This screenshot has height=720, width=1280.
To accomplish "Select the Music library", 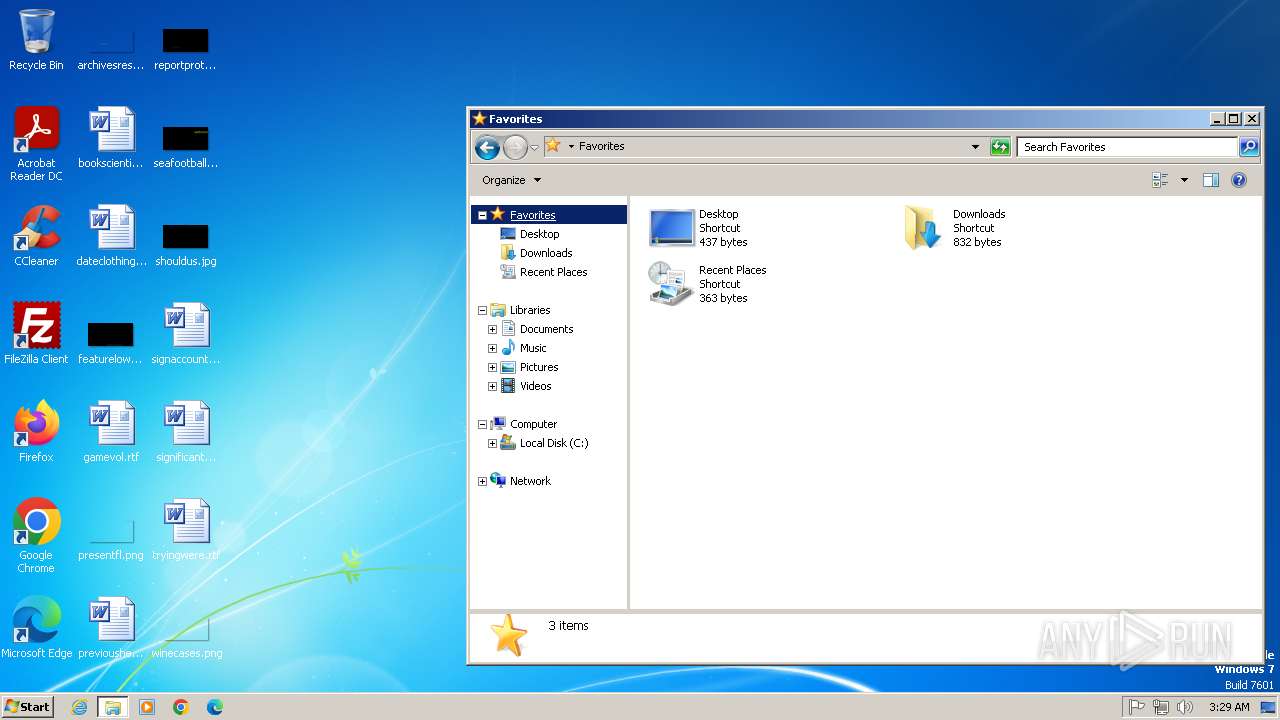I will (533, 348).
